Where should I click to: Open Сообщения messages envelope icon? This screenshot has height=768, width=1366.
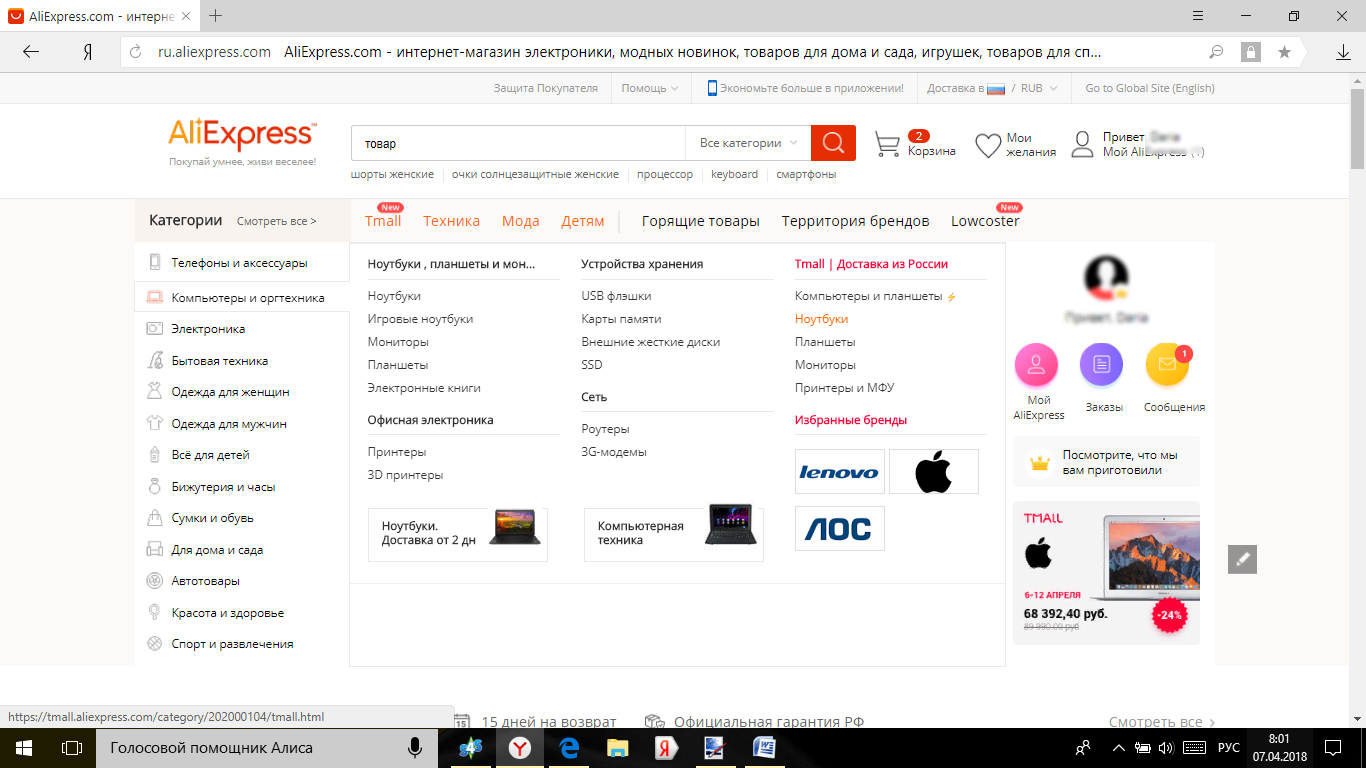pos(1167,365)
